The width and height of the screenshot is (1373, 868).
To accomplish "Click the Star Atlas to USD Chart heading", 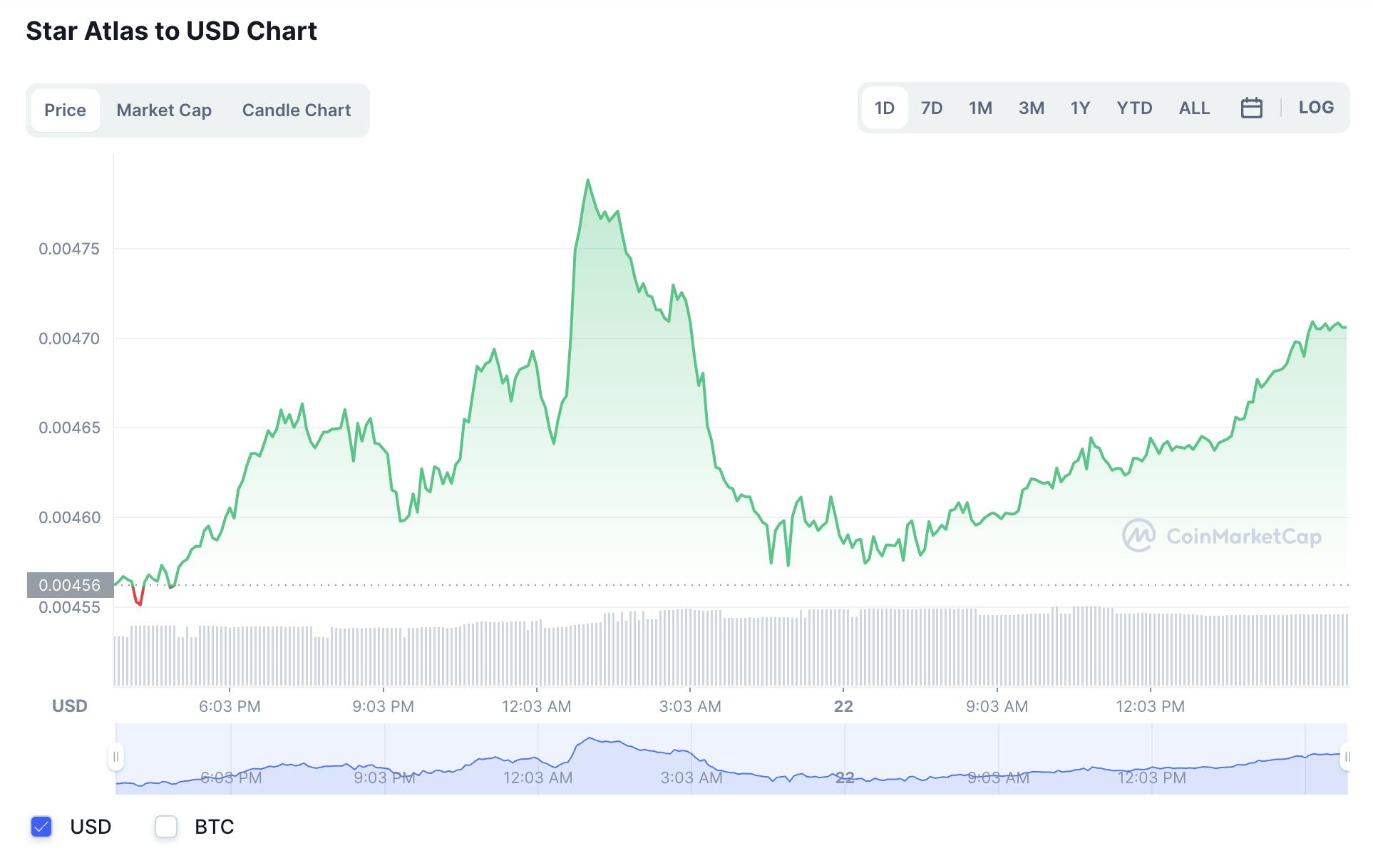I will [172, 31].
